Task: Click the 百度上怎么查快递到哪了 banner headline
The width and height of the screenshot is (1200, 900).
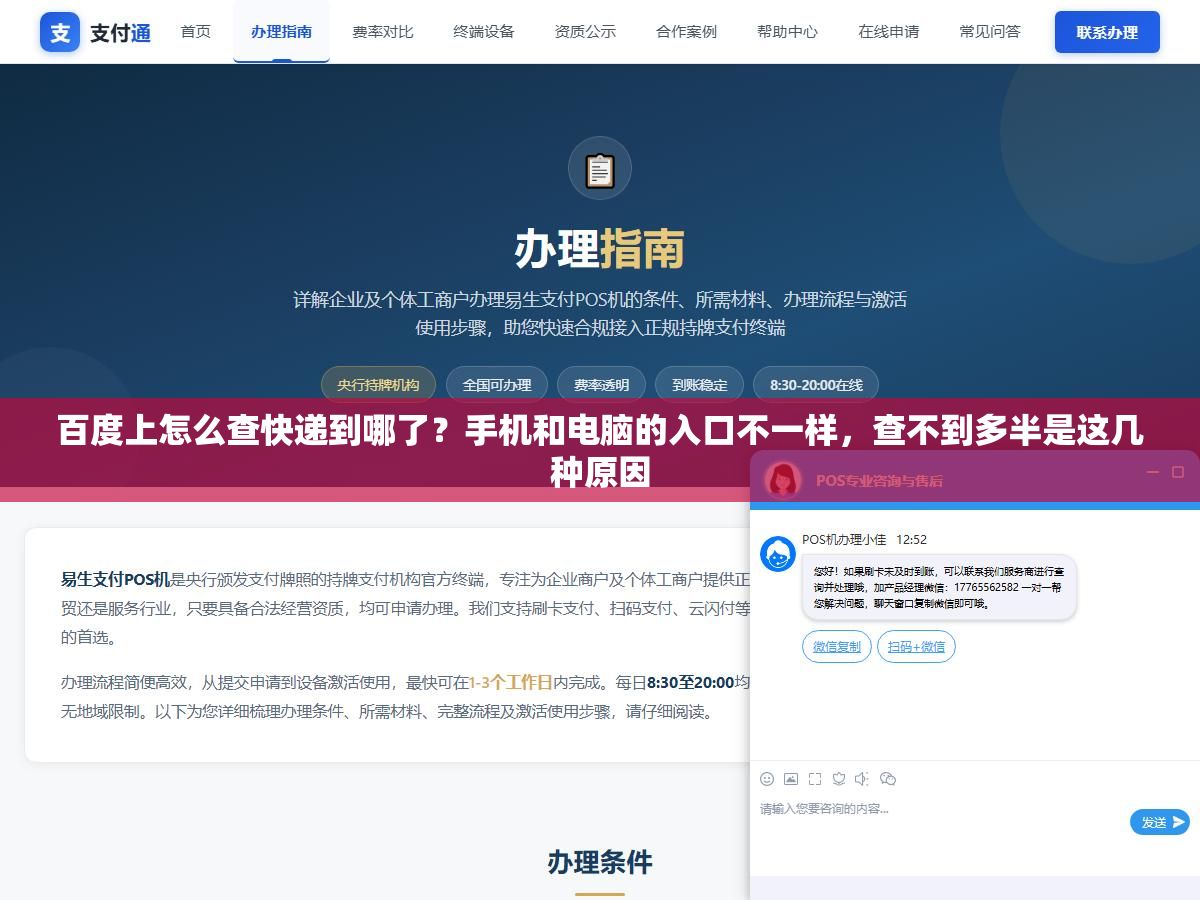Action: pos(600,450)
